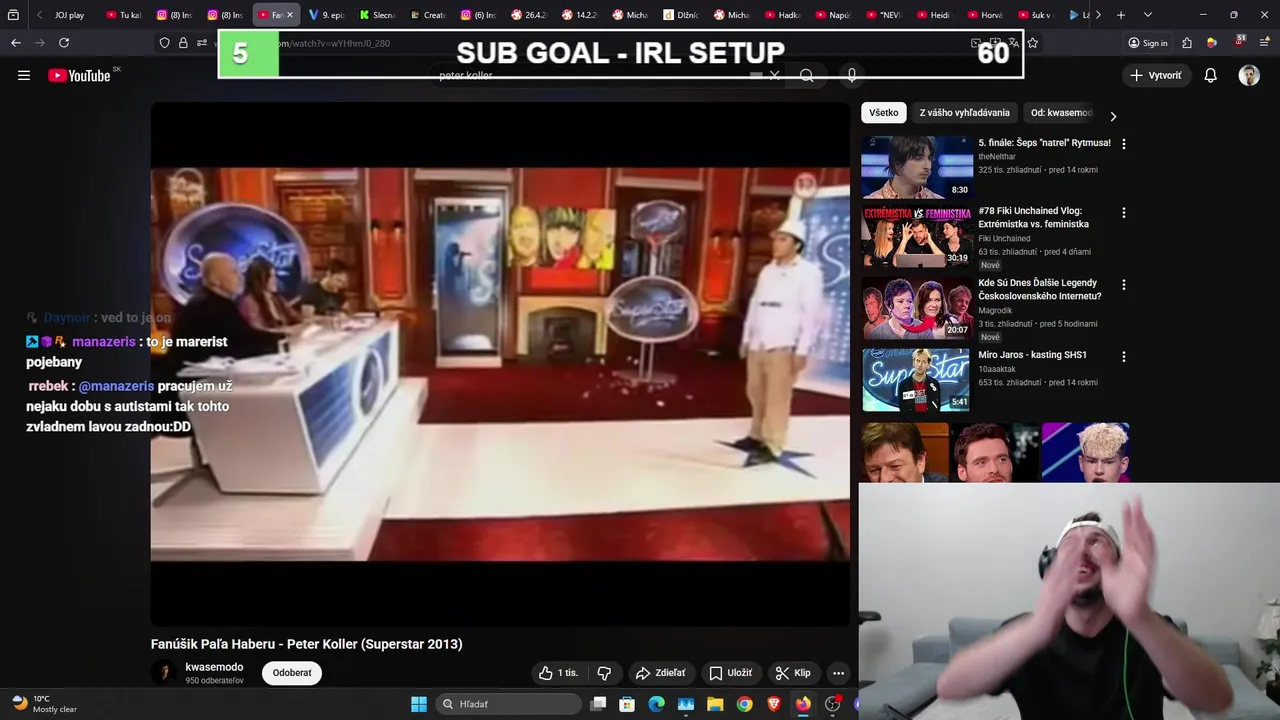The image size is (1280, 720).
Task: Open OBS Studio from the taskbar
Action: coord(832,704)
